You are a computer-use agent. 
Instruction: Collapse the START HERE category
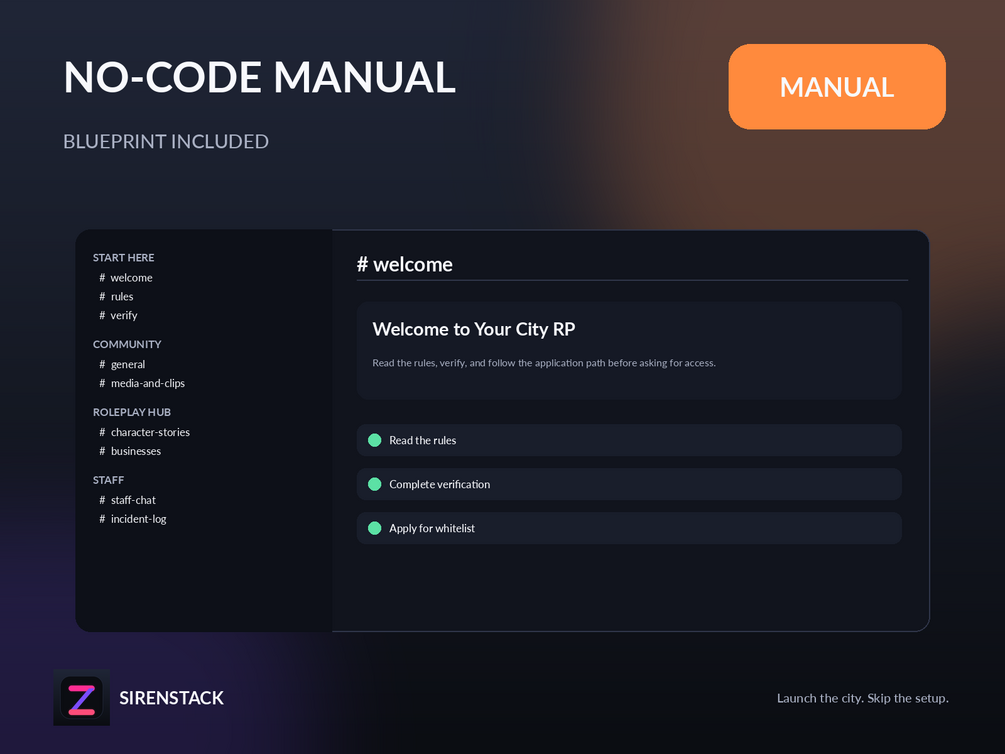124,258
